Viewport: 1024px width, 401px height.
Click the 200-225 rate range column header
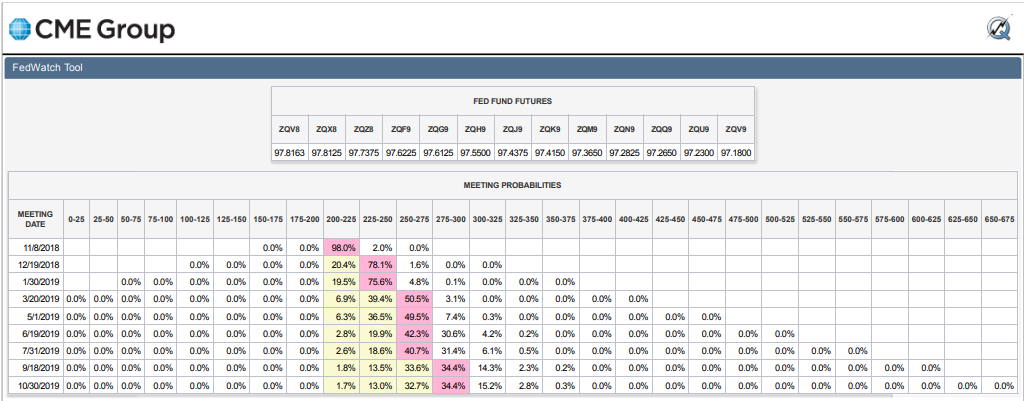point(342,220)
